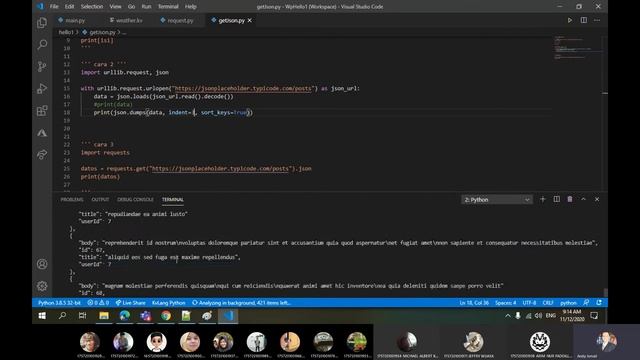Switch to the Debug Console tab
The width and height of the screenshot is (640, 360).
point(135,200)
